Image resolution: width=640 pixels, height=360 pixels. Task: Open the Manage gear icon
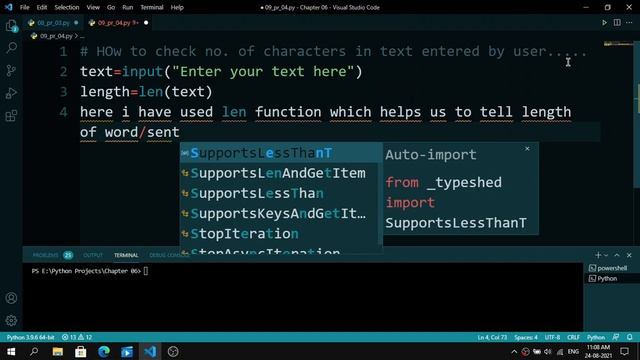[x=11, y=320]
